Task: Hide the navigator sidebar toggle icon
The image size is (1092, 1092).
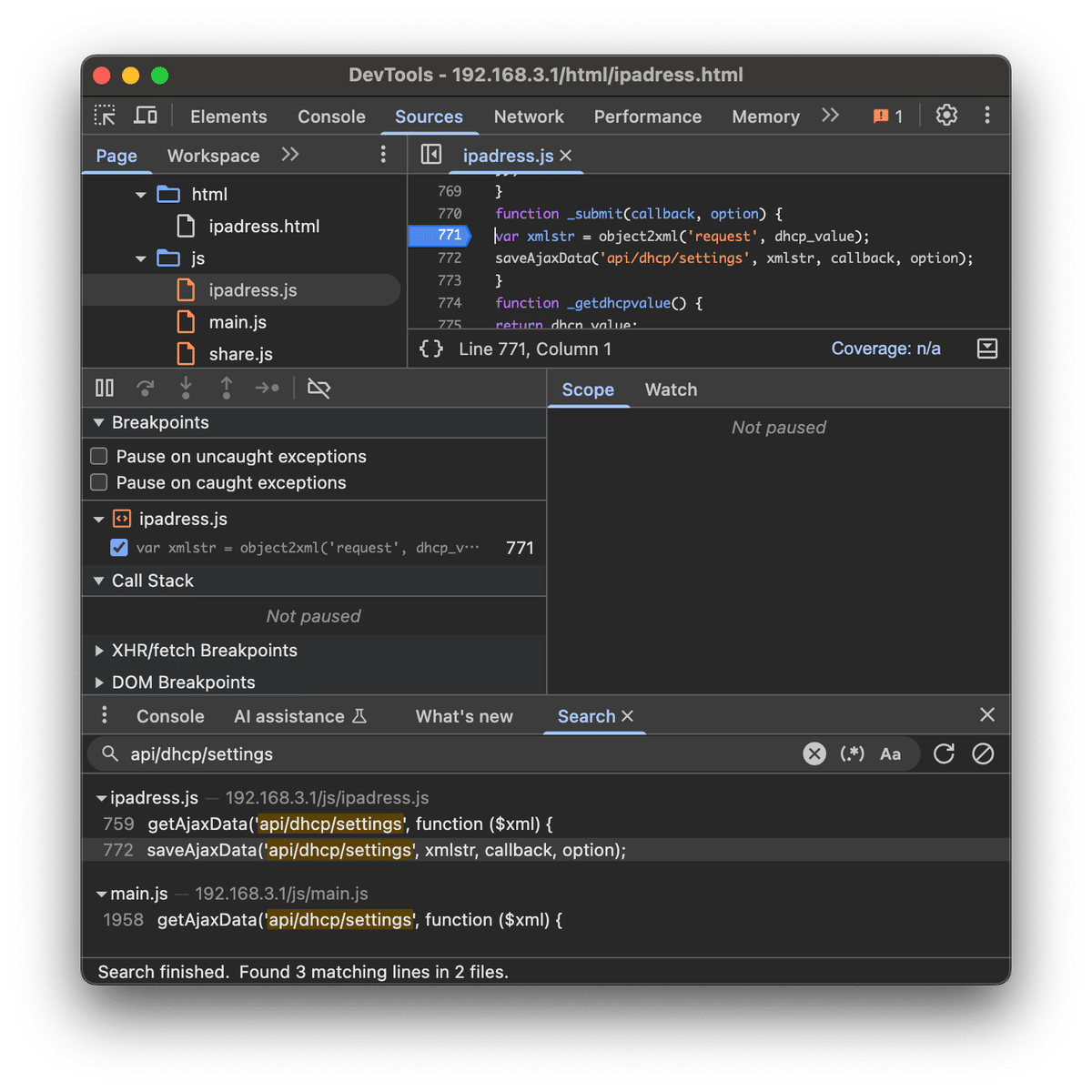Action: 431,155
